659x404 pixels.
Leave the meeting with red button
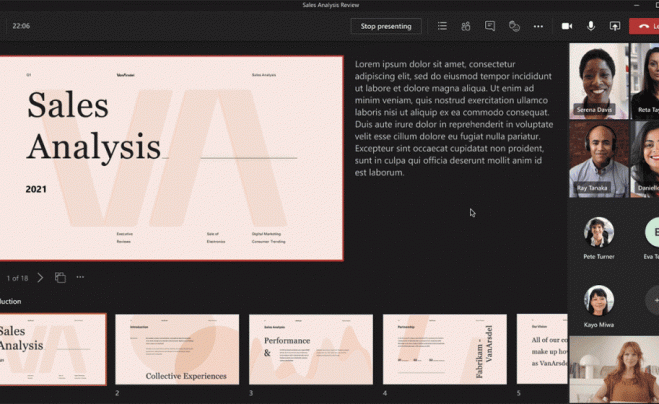(x=645, y=26)
